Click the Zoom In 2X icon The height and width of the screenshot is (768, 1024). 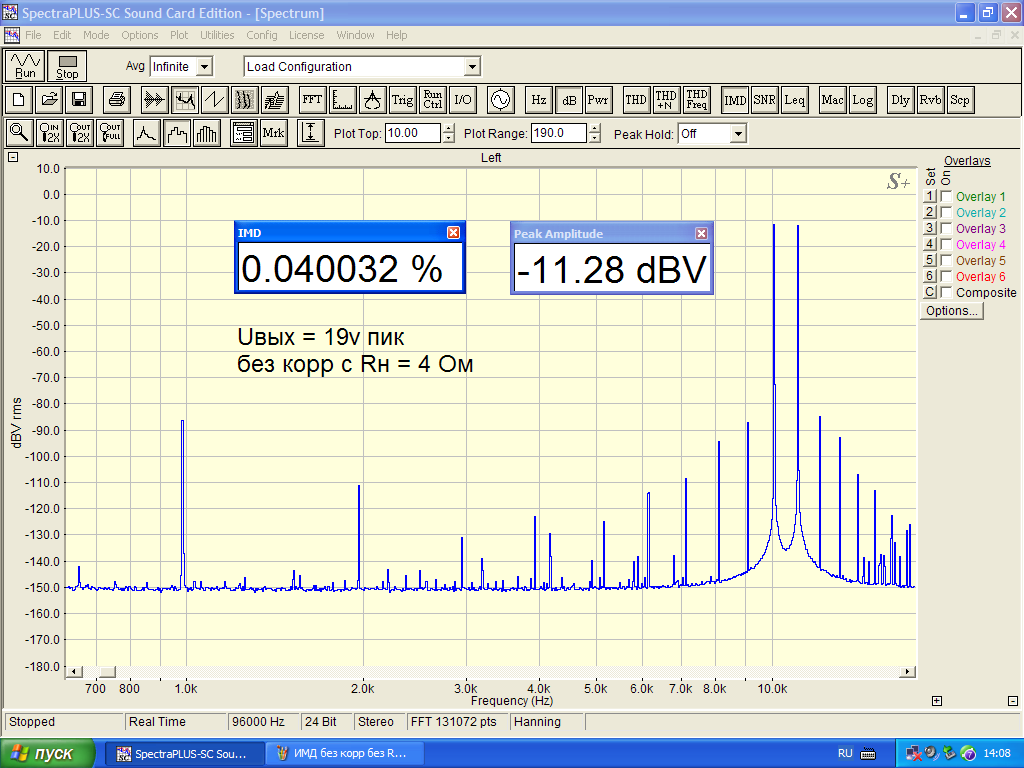click(49, 133)
